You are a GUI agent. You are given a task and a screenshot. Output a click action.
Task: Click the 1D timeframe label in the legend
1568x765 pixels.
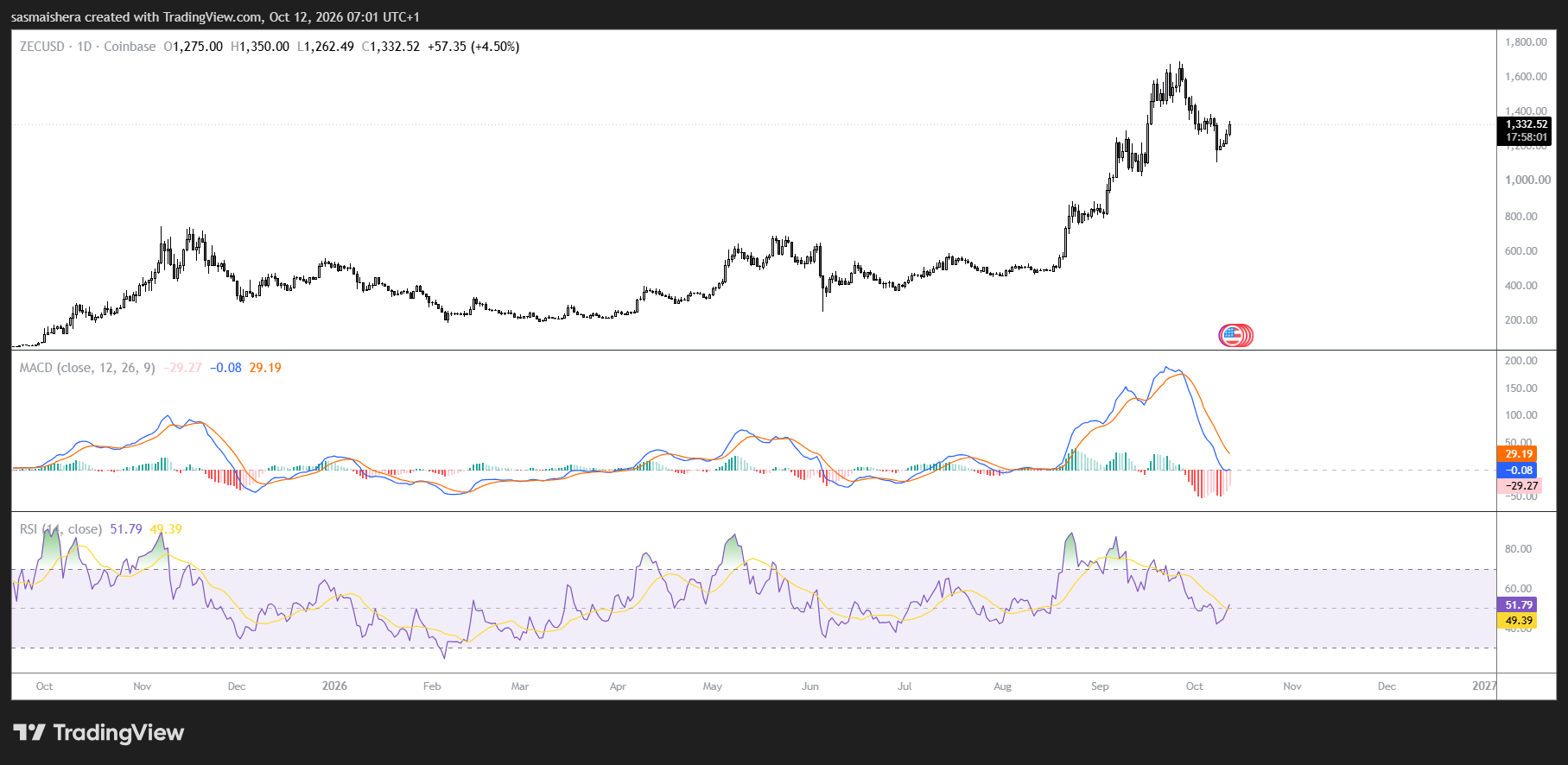tap(84, 47)
